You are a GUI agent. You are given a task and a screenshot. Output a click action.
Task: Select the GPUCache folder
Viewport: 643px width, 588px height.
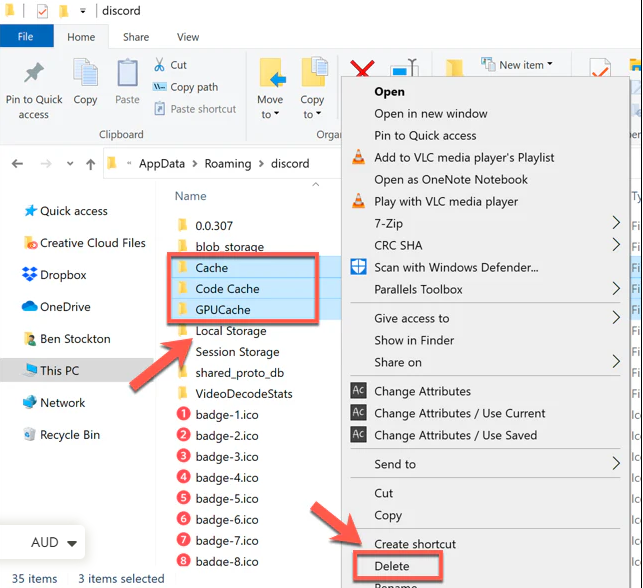(x=214, y=310)
